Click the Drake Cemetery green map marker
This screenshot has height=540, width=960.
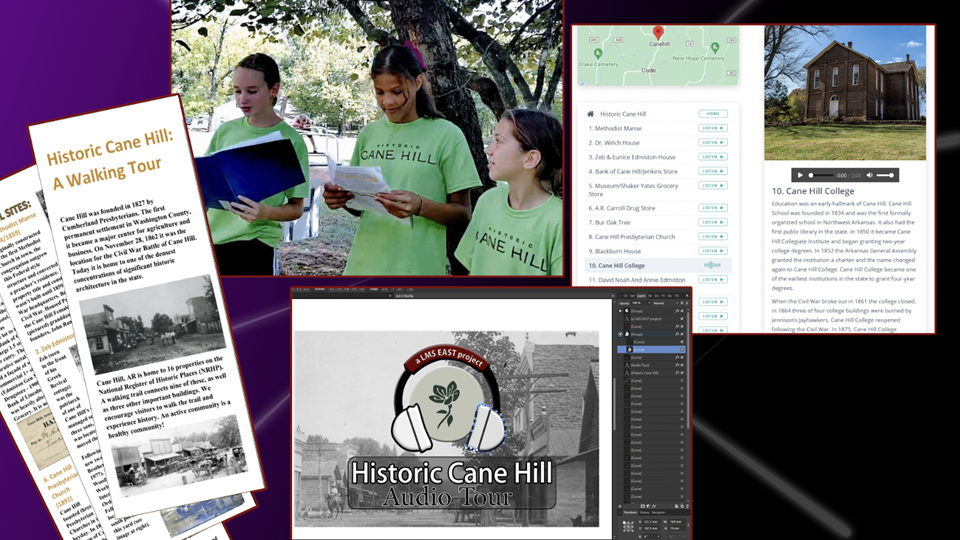[x=598, y=54]
